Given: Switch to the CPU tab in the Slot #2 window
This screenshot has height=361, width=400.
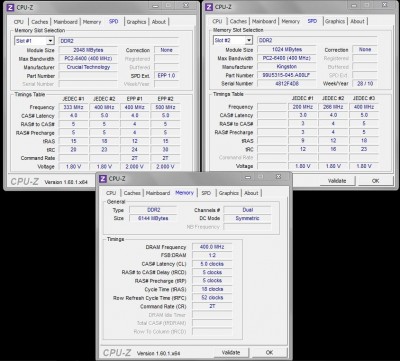Looking at the screenshot, I should [217, 21].
